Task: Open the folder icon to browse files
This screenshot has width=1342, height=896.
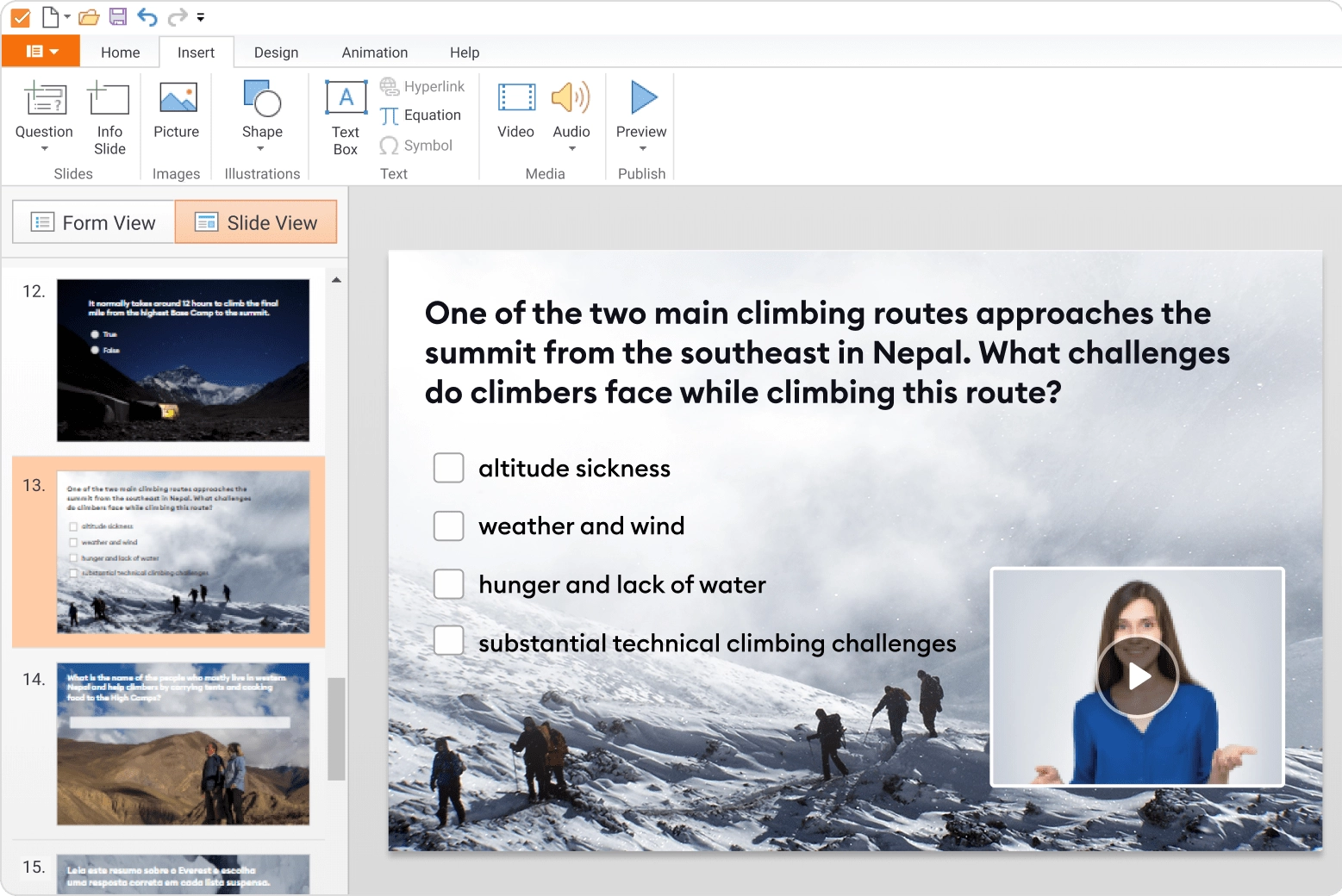Action: coord(88,16)
